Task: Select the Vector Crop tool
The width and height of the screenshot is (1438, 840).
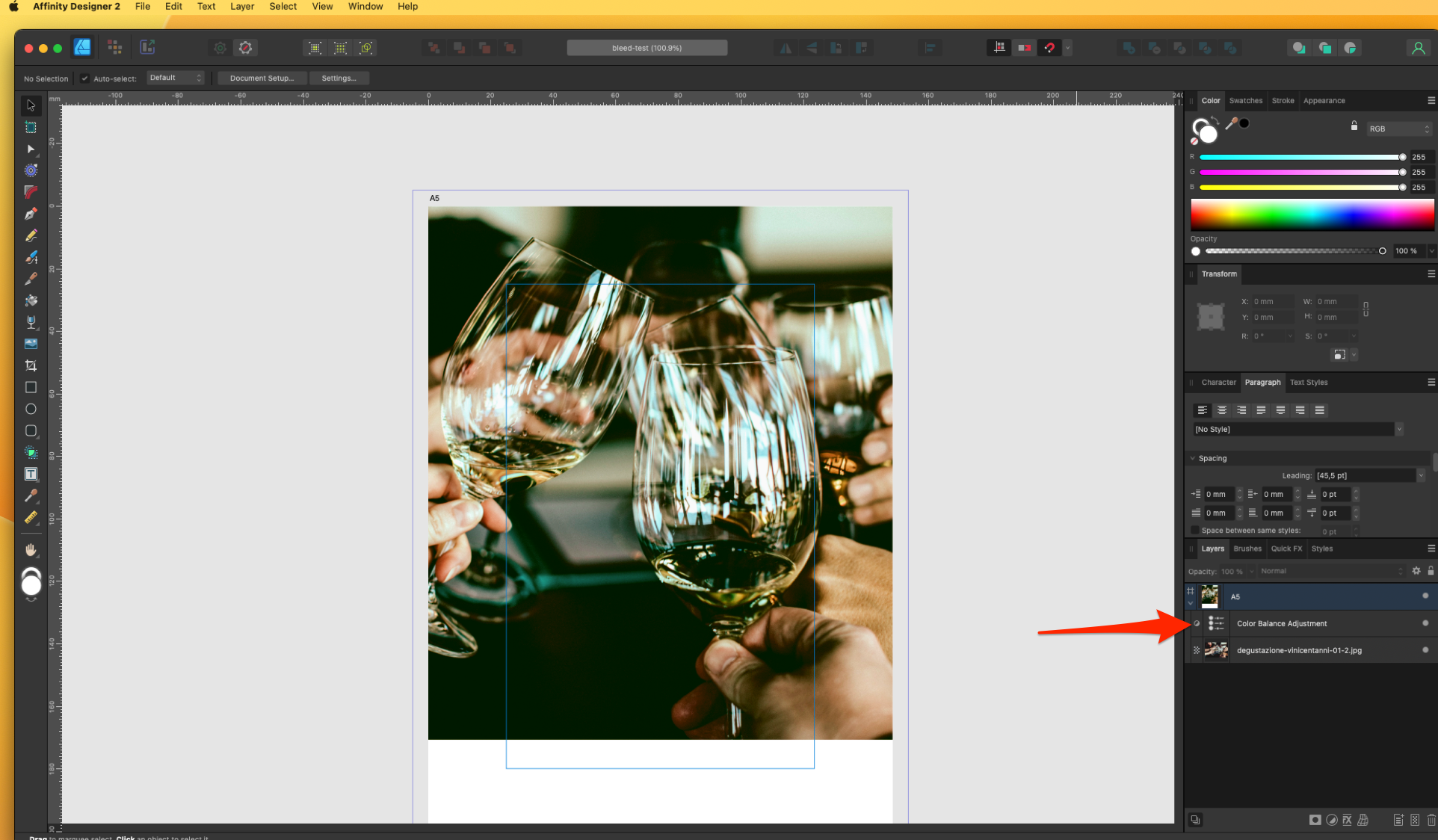Action: tap(31, 365)
